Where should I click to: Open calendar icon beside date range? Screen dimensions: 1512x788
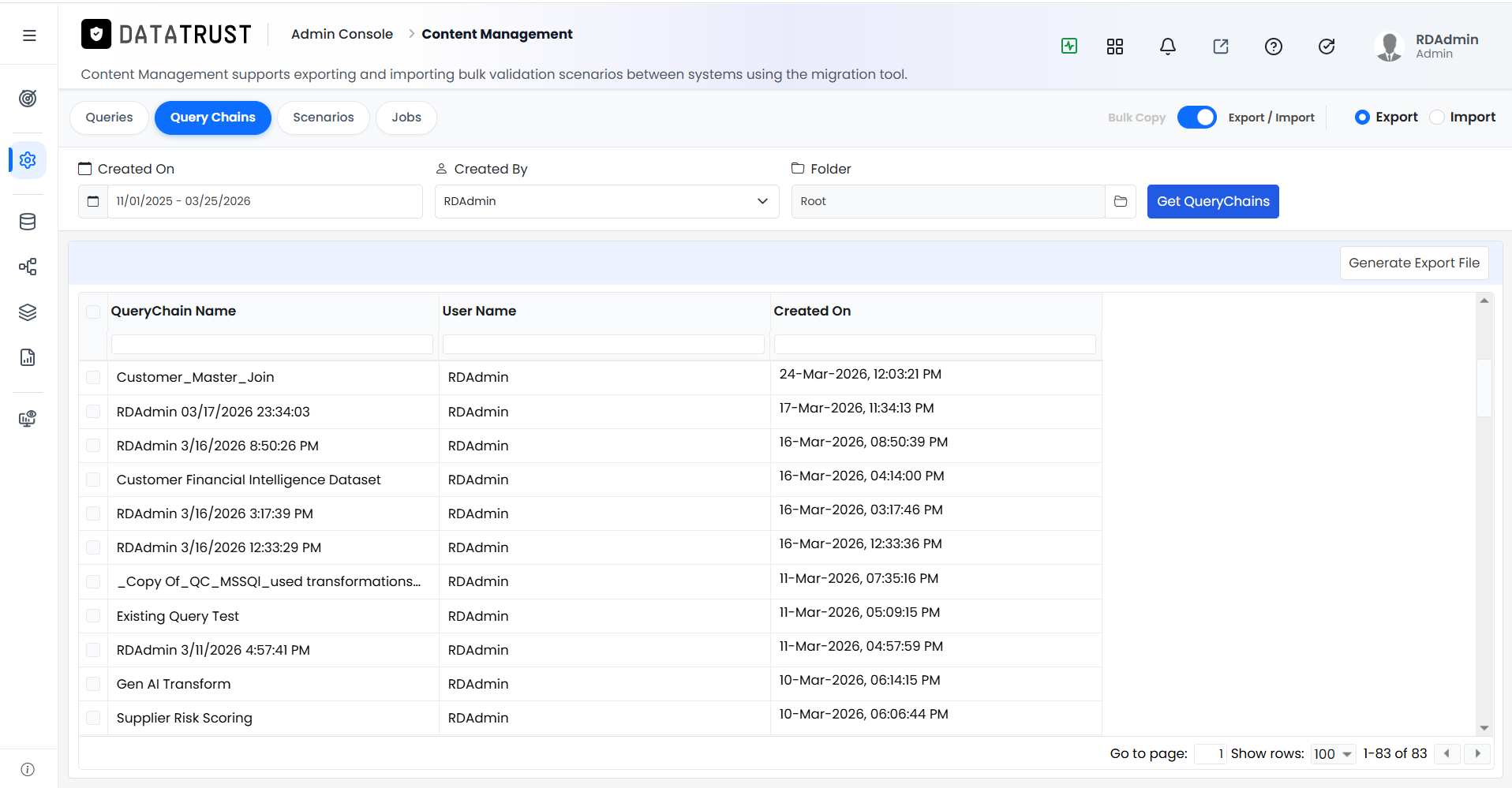click(93, 201)
